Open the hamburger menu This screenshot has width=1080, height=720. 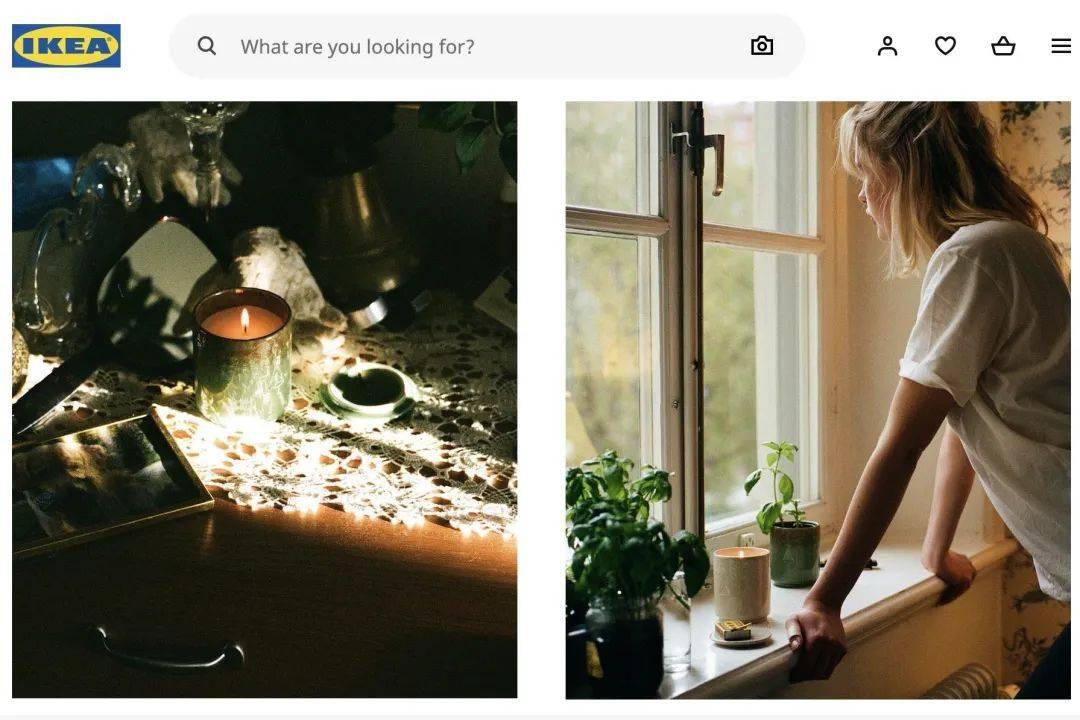point(1061,46)
